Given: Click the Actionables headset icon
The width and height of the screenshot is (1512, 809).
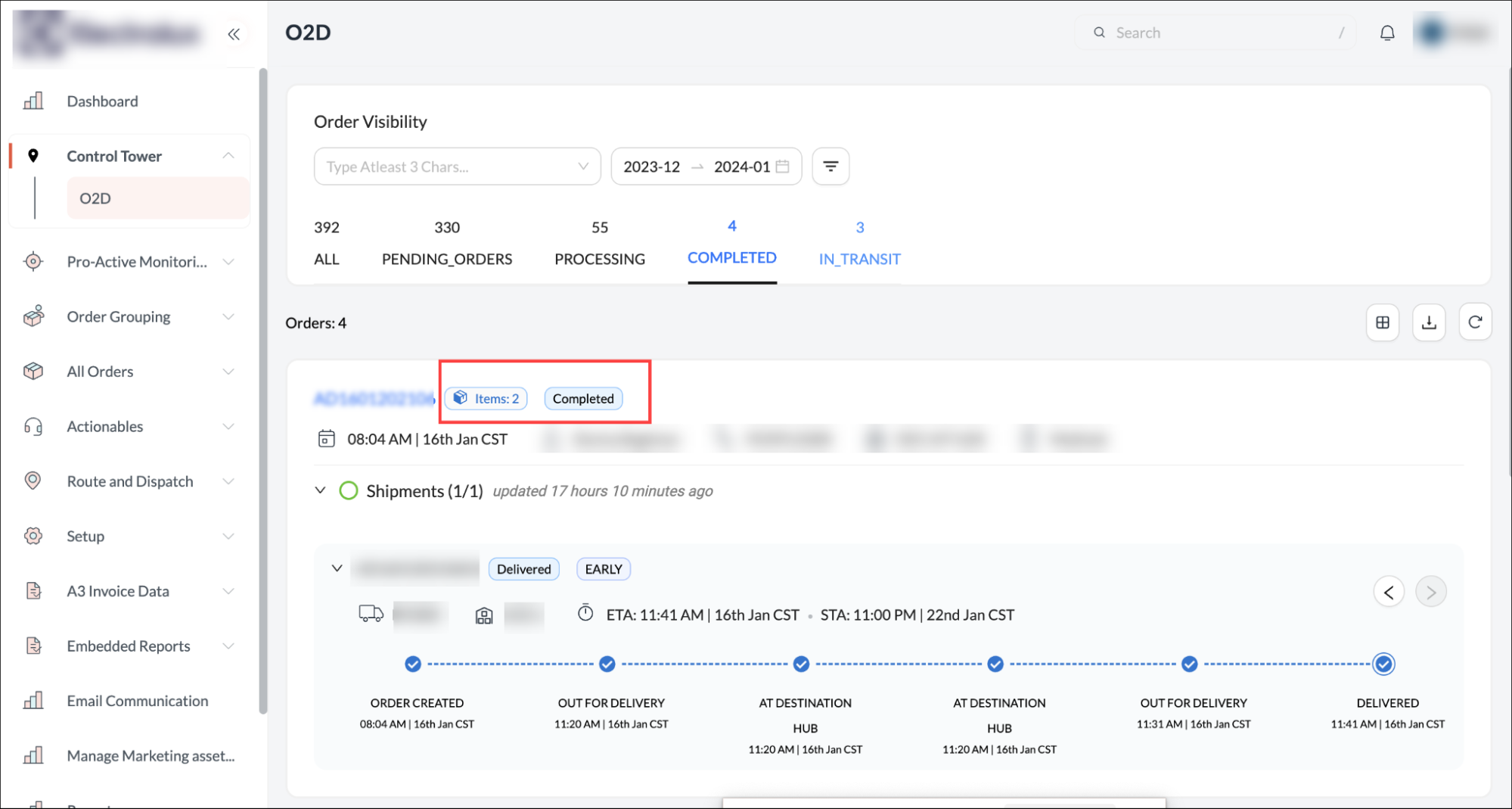Looking at the screenshot, I should click(33, 427).
